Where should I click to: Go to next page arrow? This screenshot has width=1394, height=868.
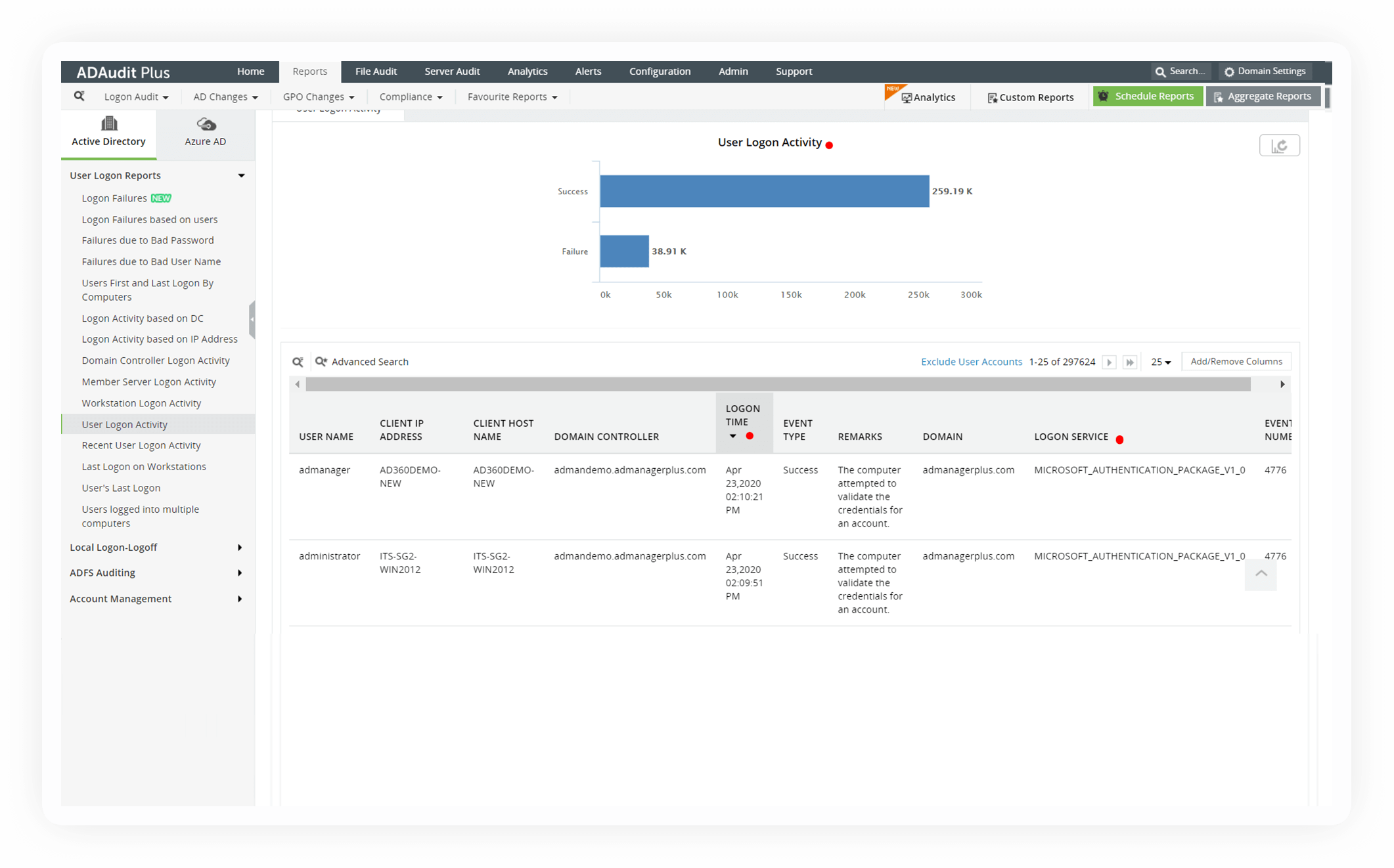1109,362
